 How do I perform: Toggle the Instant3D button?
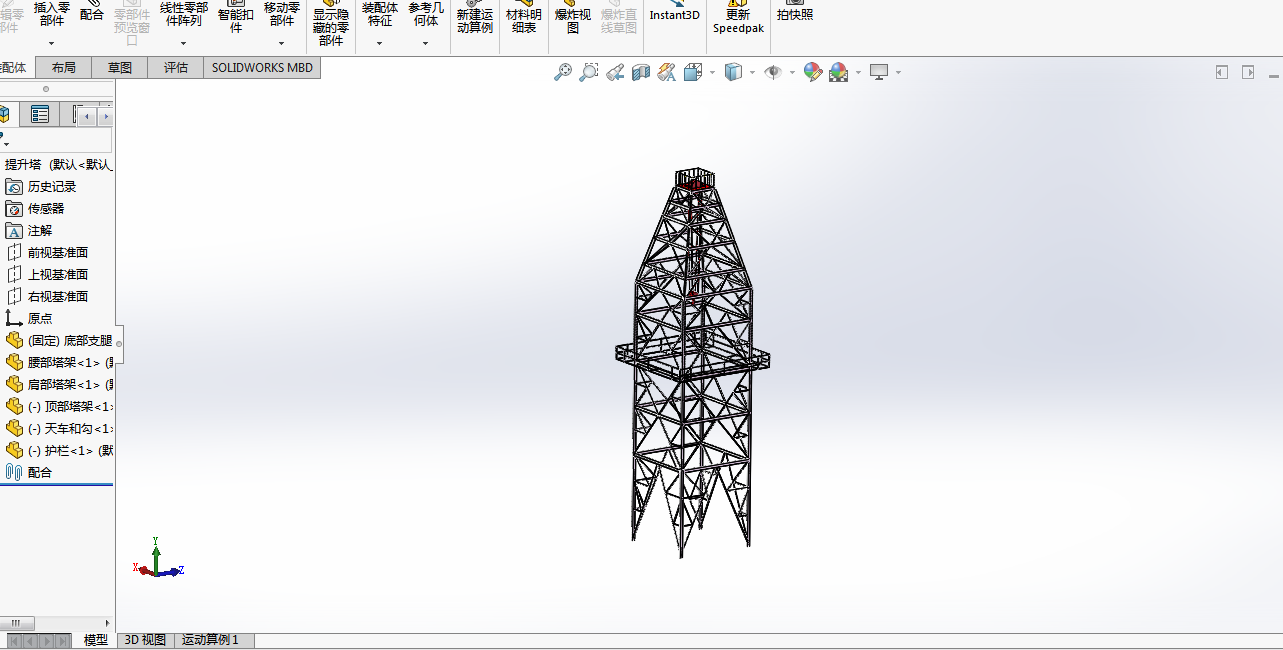click(675, 12)
